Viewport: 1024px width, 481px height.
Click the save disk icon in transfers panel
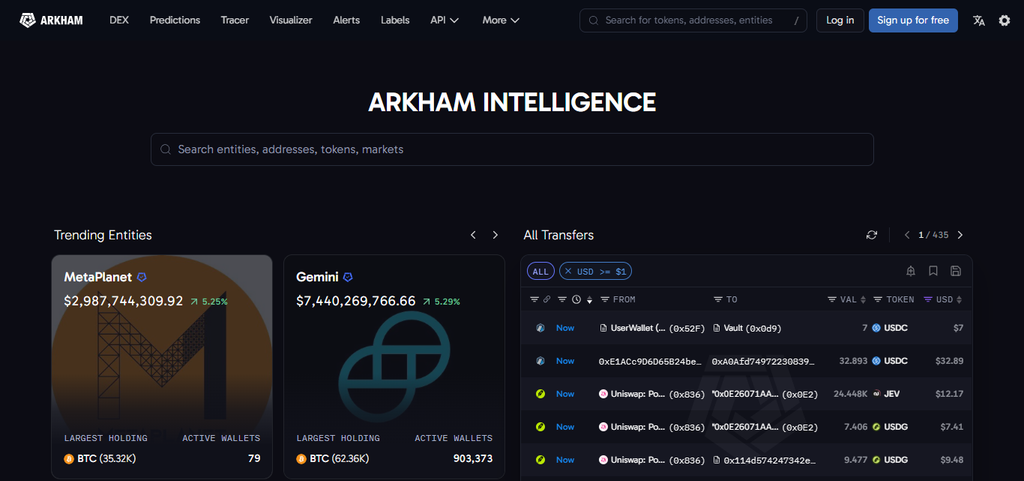[955, 271]
